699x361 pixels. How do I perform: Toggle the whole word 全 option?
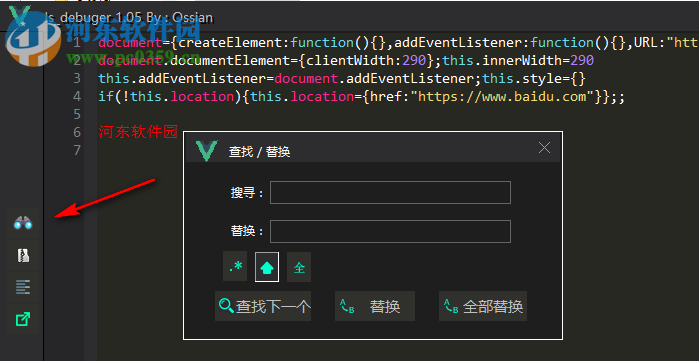[x=299, y=267]
